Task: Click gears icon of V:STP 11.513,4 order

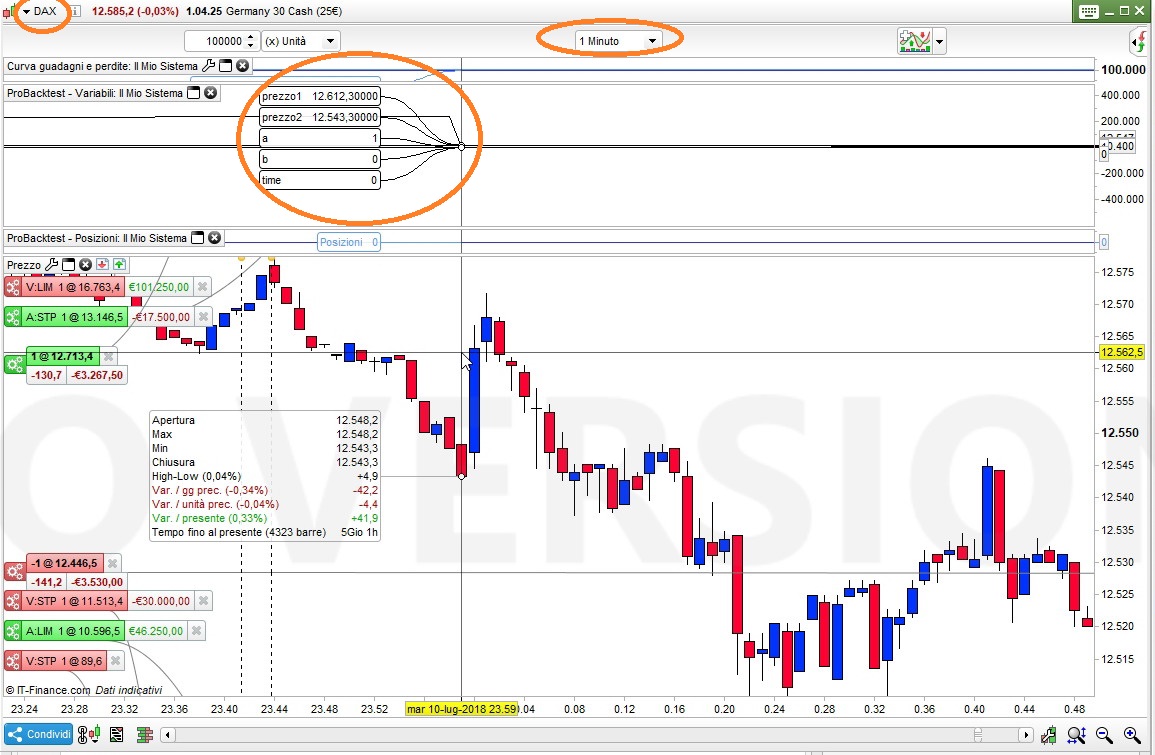Action: pyautogui.click(x=13, y=601)
